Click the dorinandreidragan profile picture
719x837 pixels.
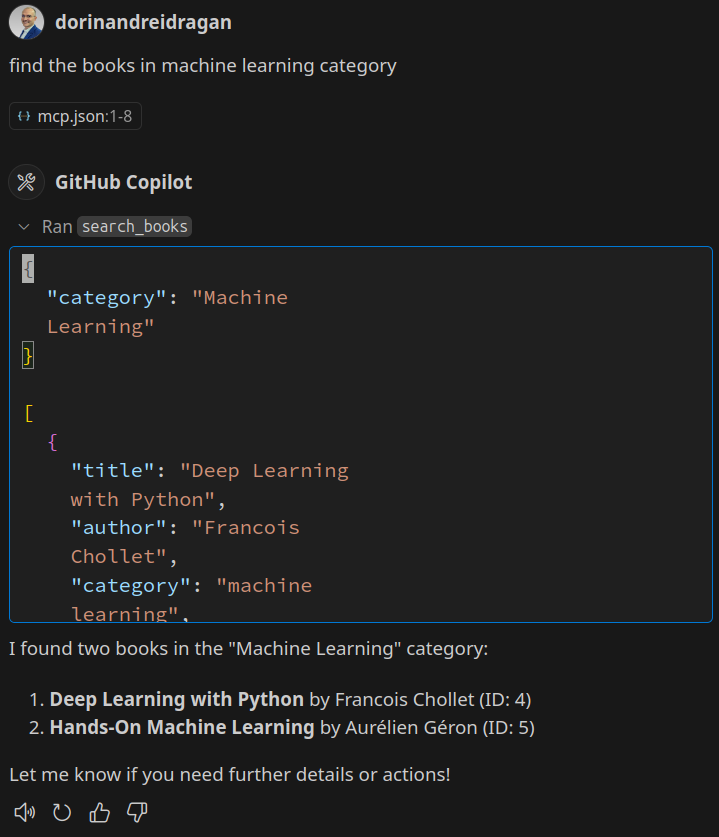pyautogui.click(x=27, y=22)
